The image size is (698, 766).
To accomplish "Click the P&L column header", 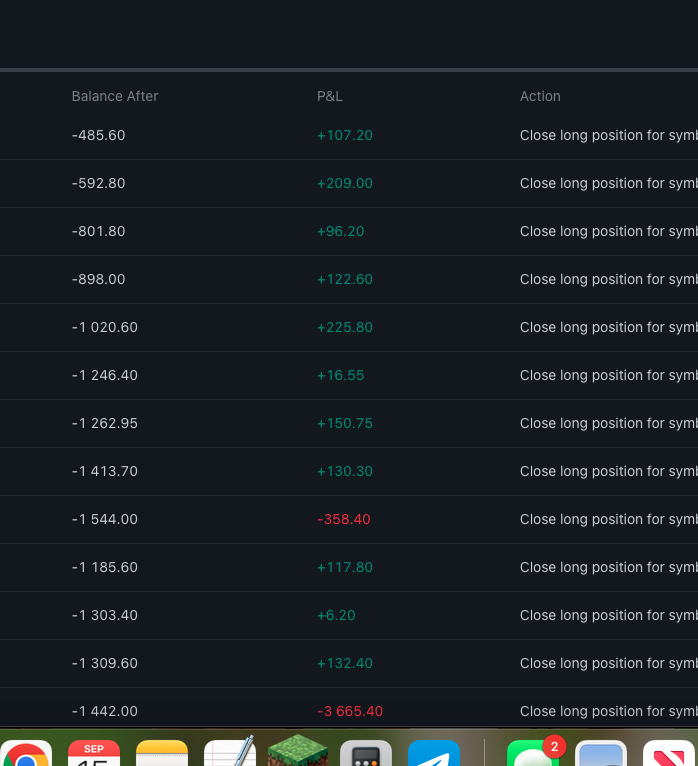I will 330,96.
